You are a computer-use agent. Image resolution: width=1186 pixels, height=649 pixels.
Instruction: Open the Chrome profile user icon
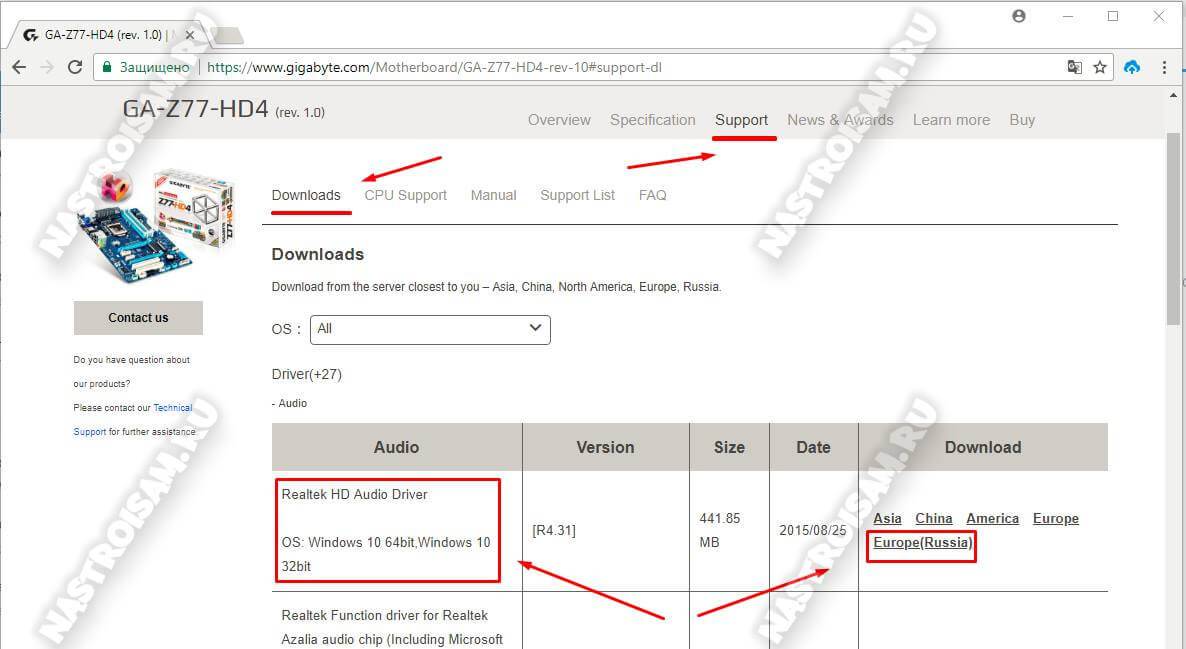1019,16
